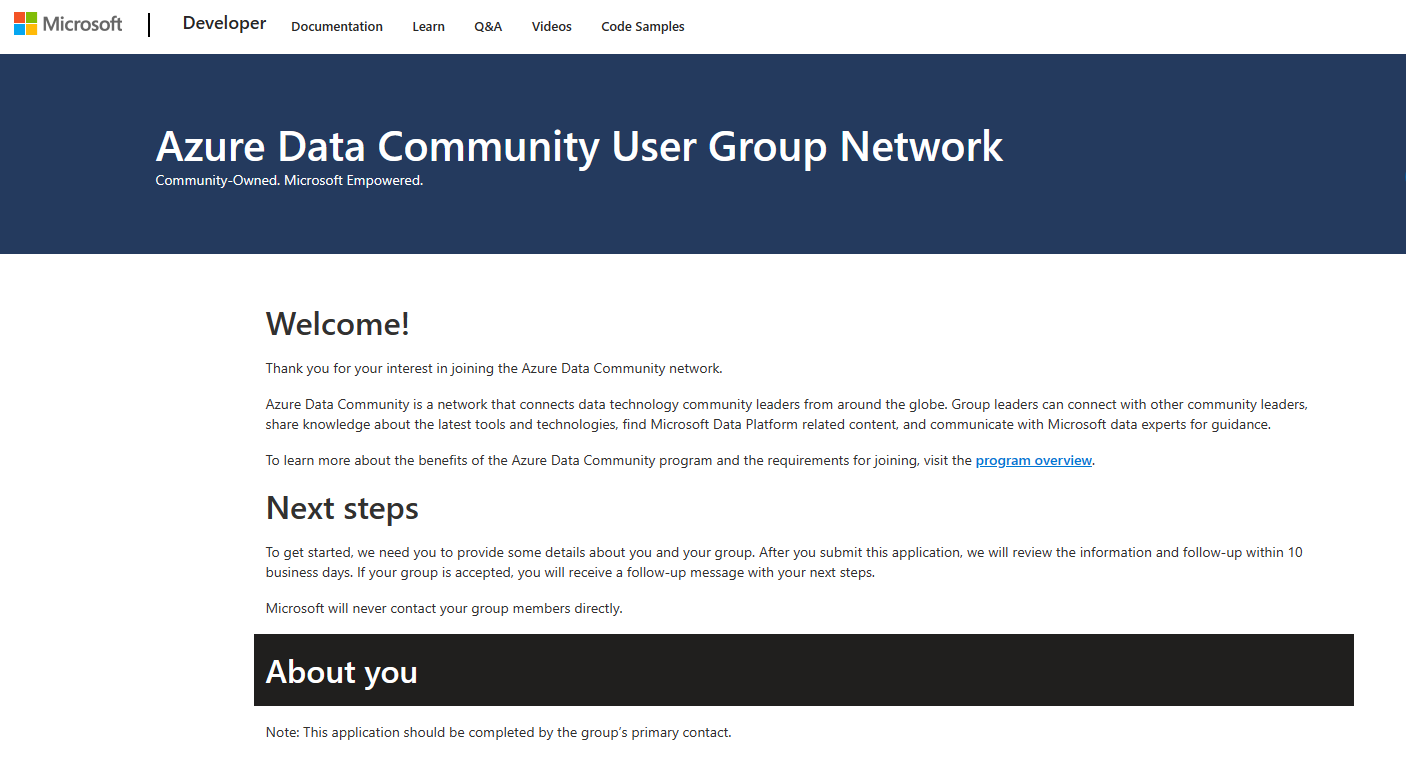Click 'Microsoft will never contact your group members directly'
1406x757 pixels.
coord(444,608)
